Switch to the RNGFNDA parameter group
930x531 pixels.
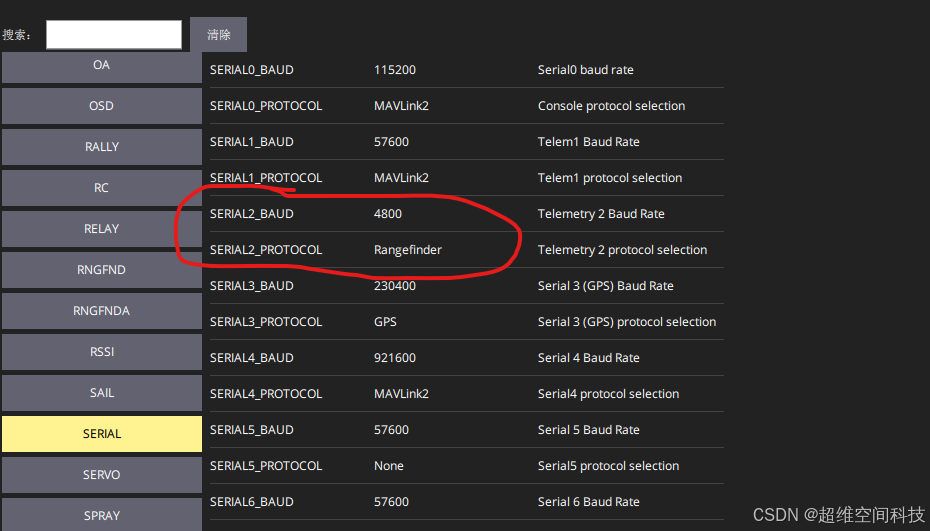(x=101, y=311)
